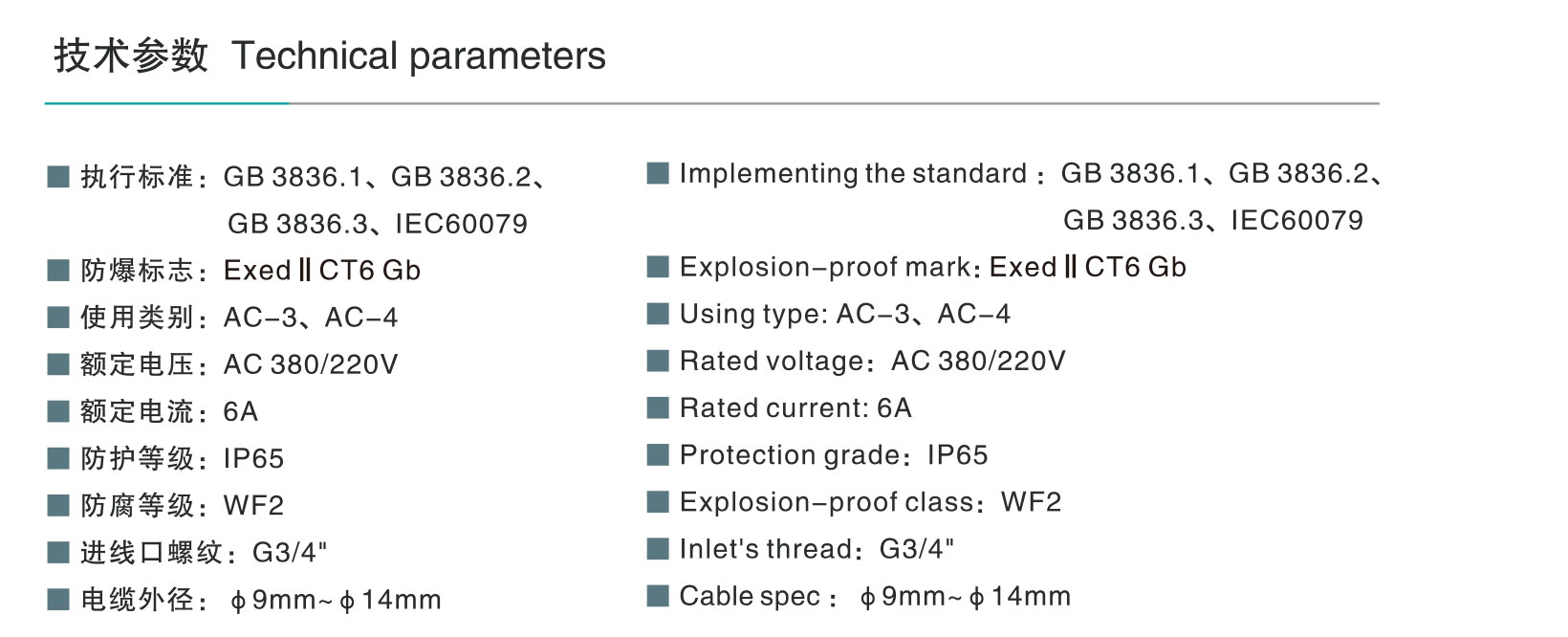Click the 电缆外径 φ9mm~φ14mm line
The image size is (1568, 637).
tap(261, 600)
